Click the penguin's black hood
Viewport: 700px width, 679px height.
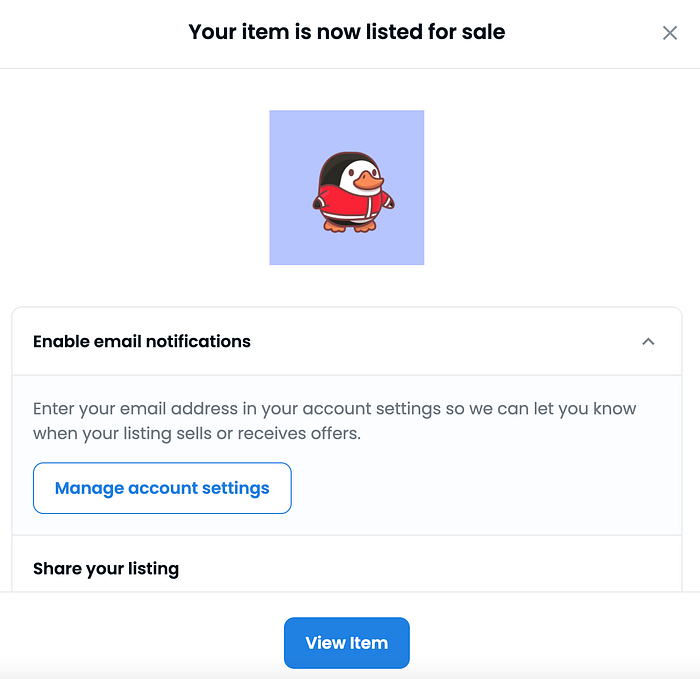point(334,163)
